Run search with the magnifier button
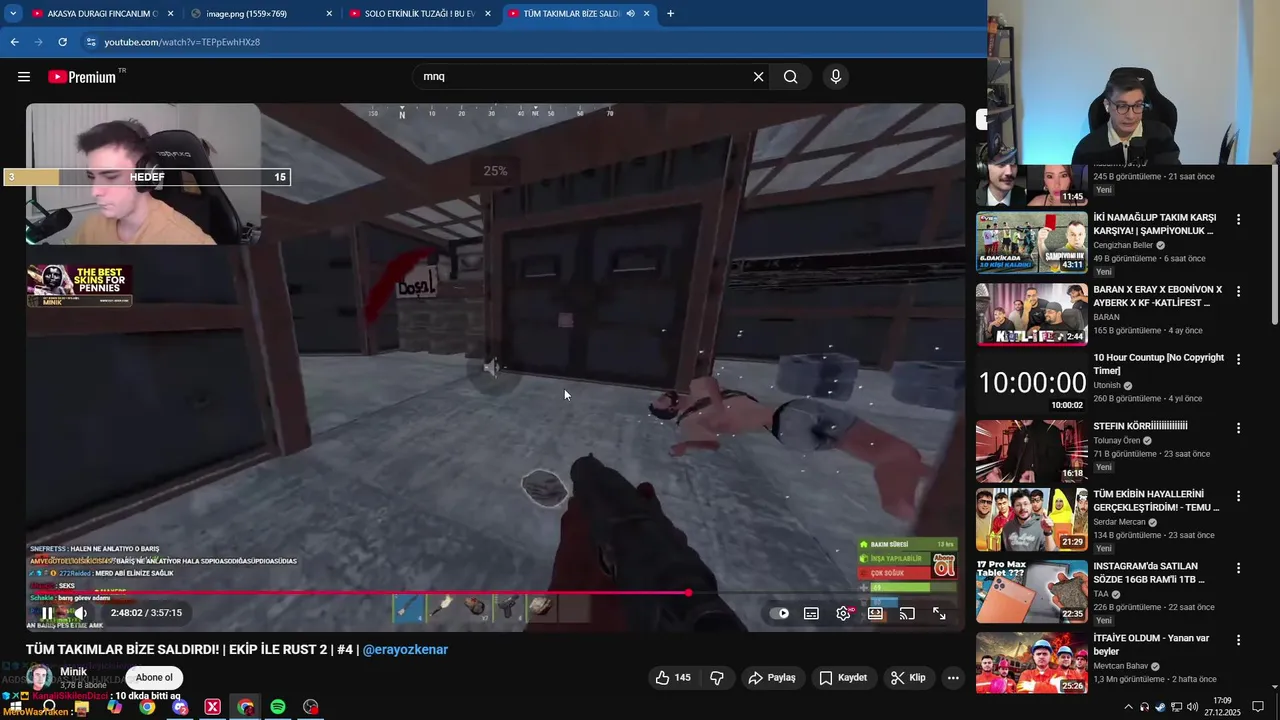 click(791, 77)
